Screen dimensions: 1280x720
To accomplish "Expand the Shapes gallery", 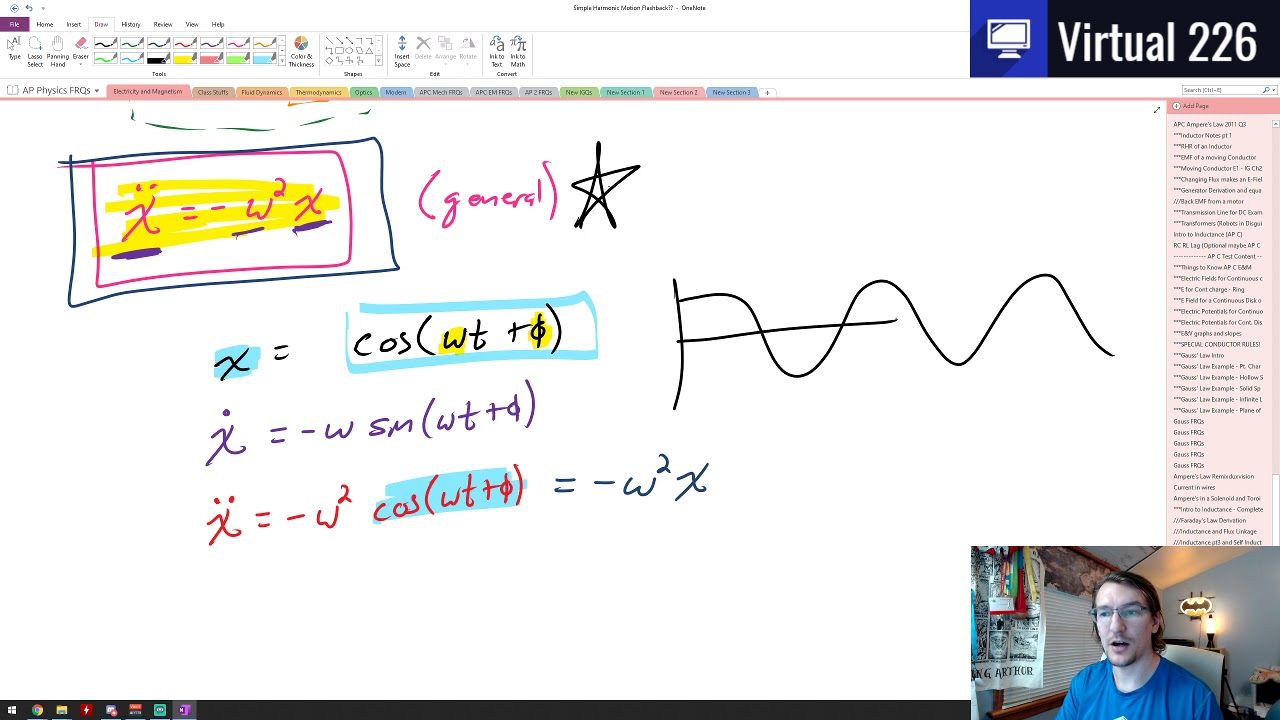I will (378, 62).
